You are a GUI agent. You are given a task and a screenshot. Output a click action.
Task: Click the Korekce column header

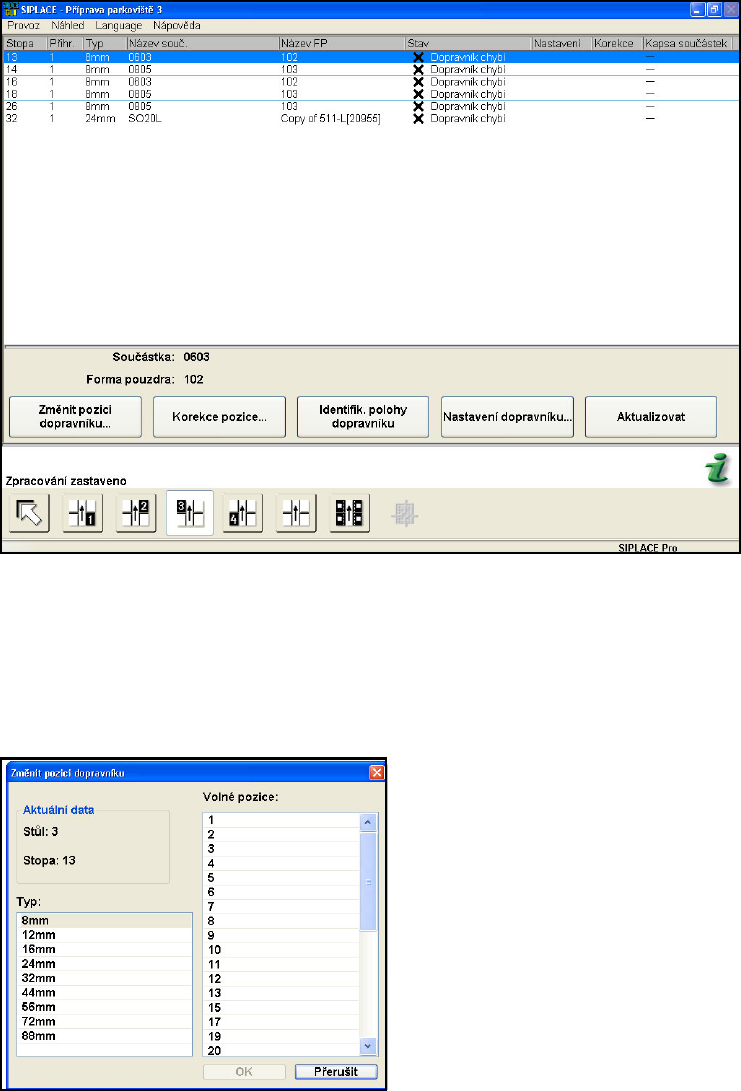click(x=617, y=43)
